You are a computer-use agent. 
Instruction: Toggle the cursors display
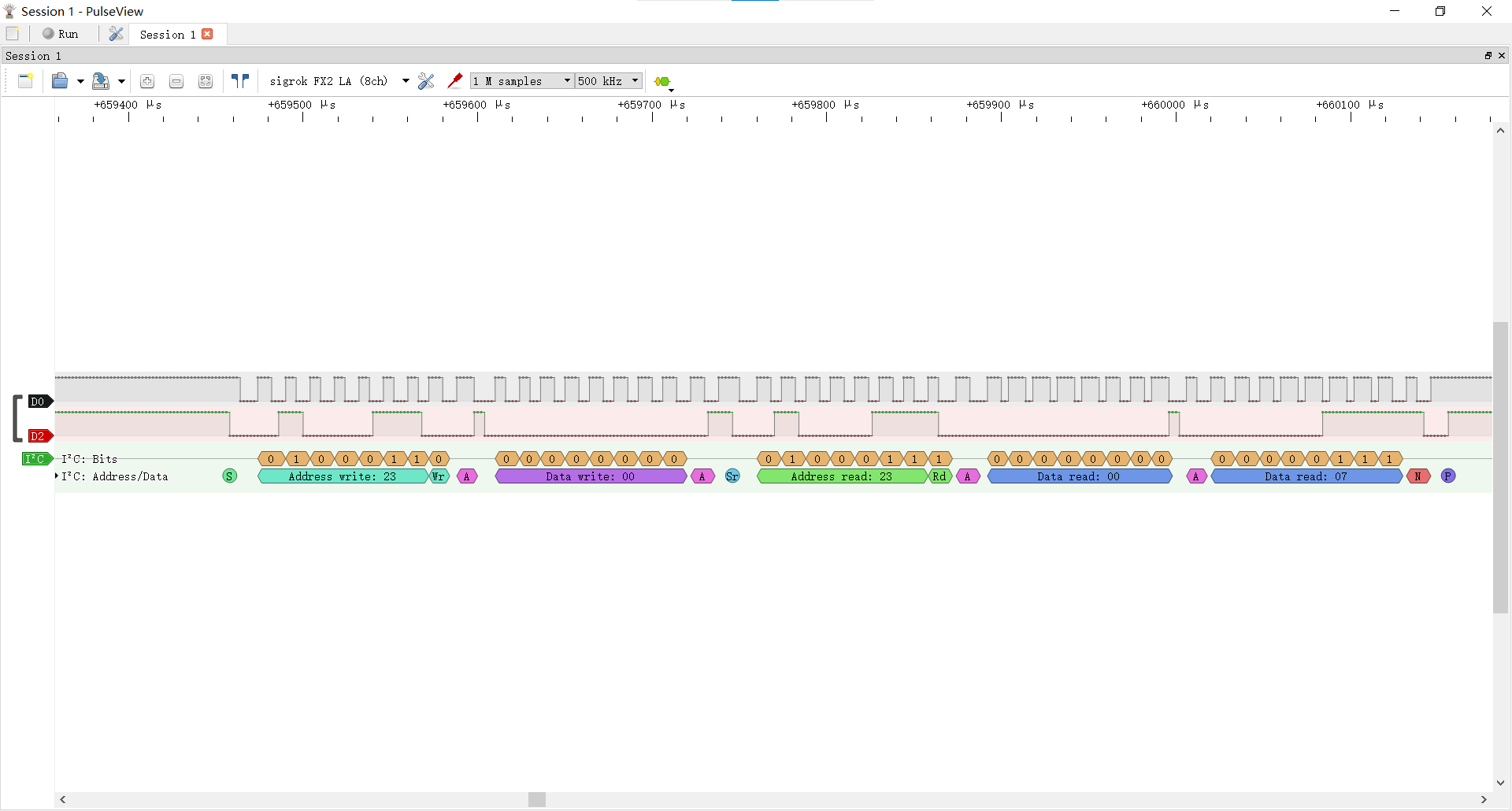240,81
